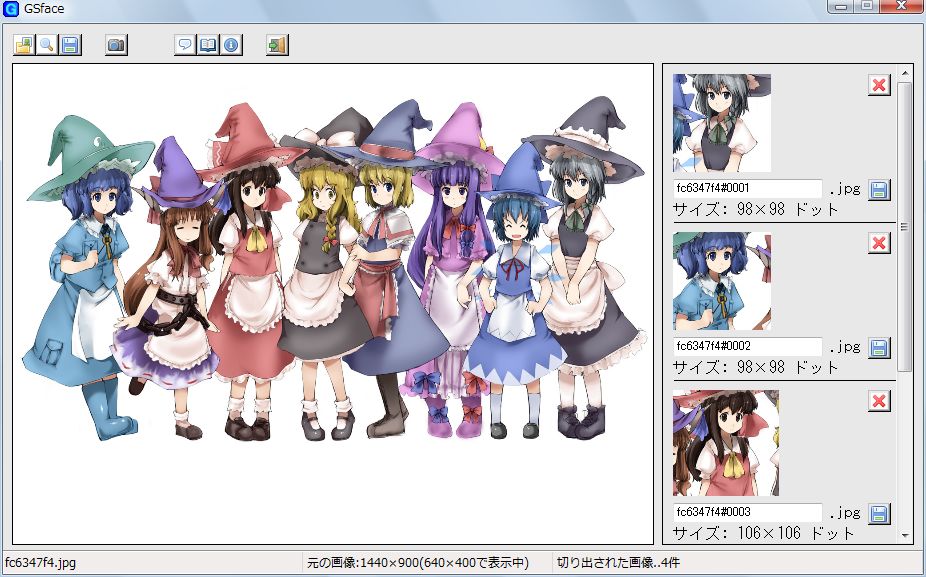The image size is (926, 577).
Task: Delete cropped image fc6347f4#0001 with red X
Action: point(879,85)
